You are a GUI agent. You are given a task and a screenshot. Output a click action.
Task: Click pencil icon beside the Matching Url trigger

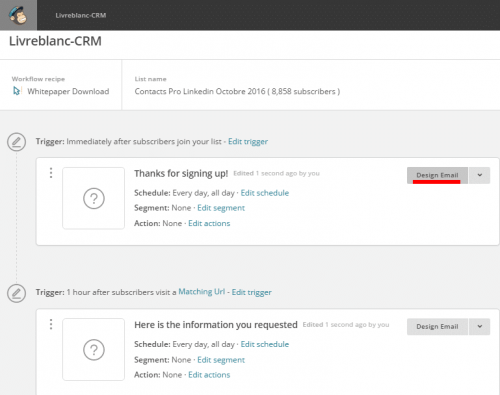(x=16, y=293)
